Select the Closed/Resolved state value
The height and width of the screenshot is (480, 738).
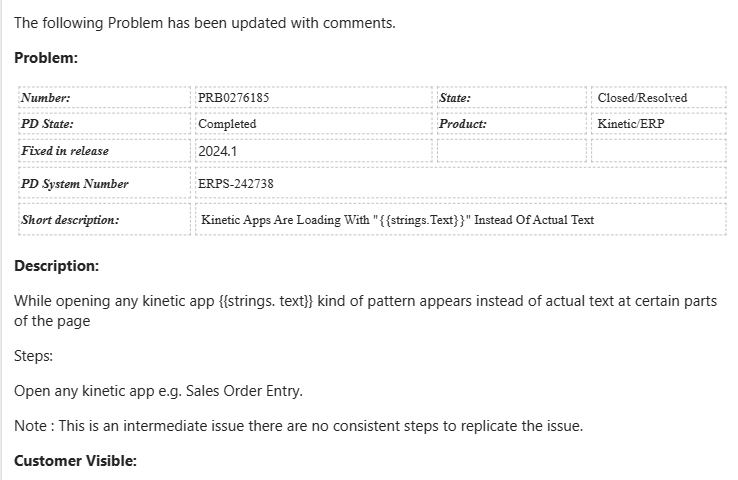pos(642,98)
